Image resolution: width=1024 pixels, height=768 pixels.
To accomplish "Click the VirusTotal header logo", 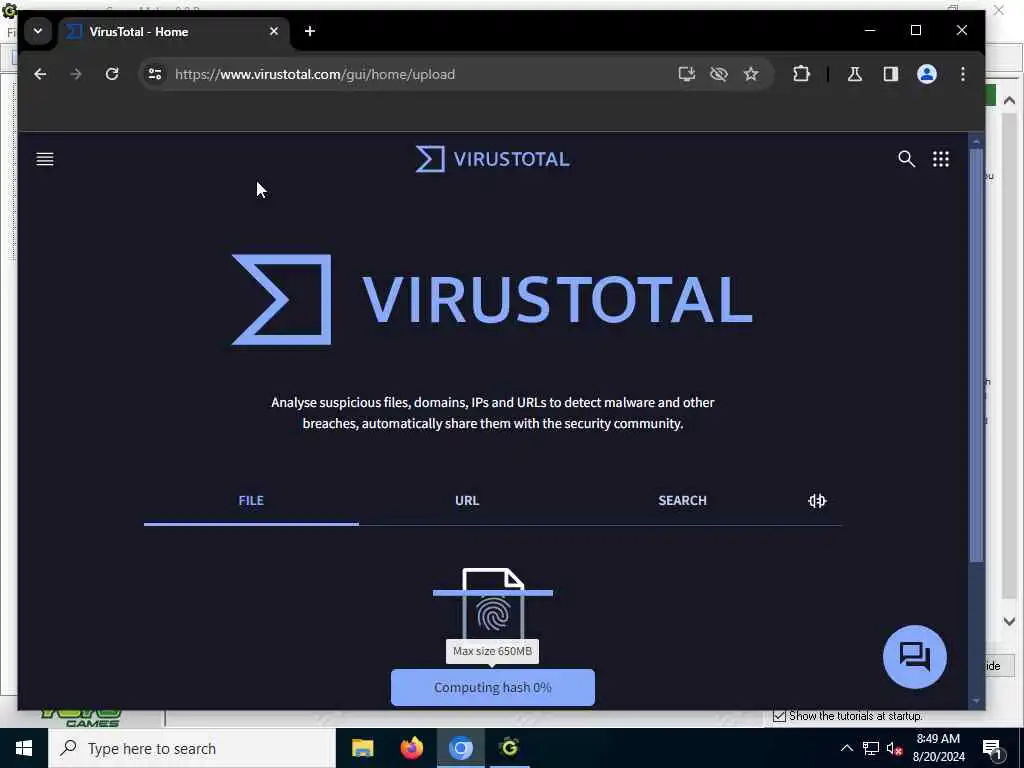I will coord(492,159).
